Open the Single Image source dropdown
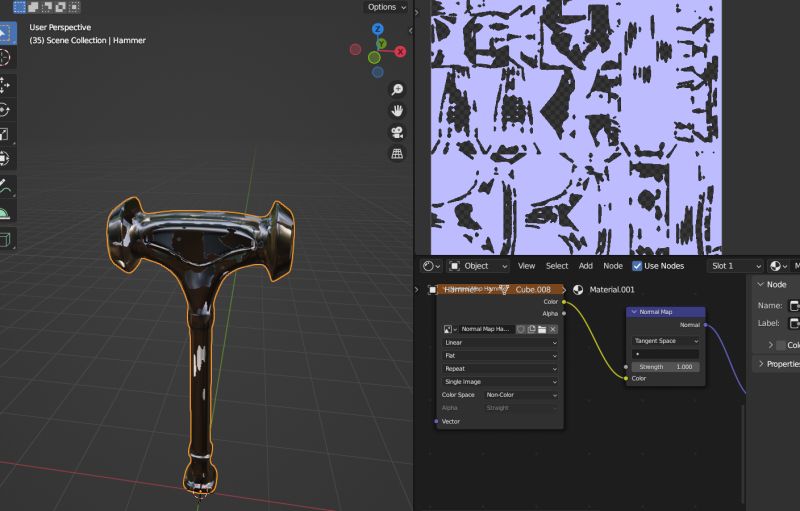This screenshot has height=511, width=800. 500,382
